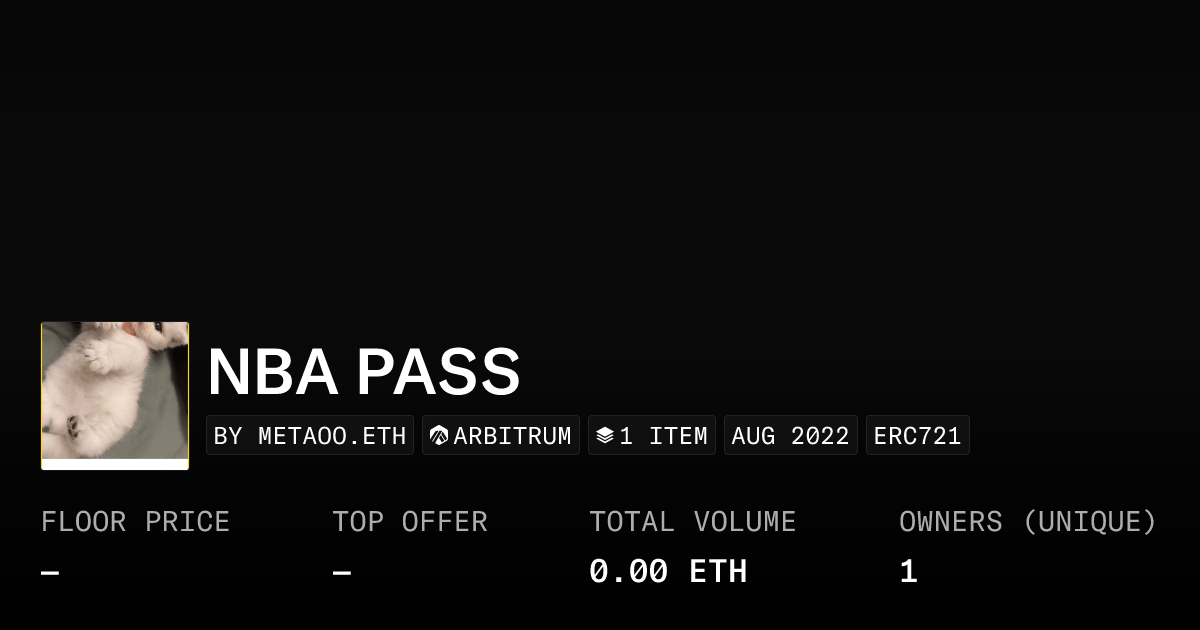Select the ERC721 token standard badge
Image resolution: width=1200 pixels, height=630 pixels.
click(x=917, y=436)
